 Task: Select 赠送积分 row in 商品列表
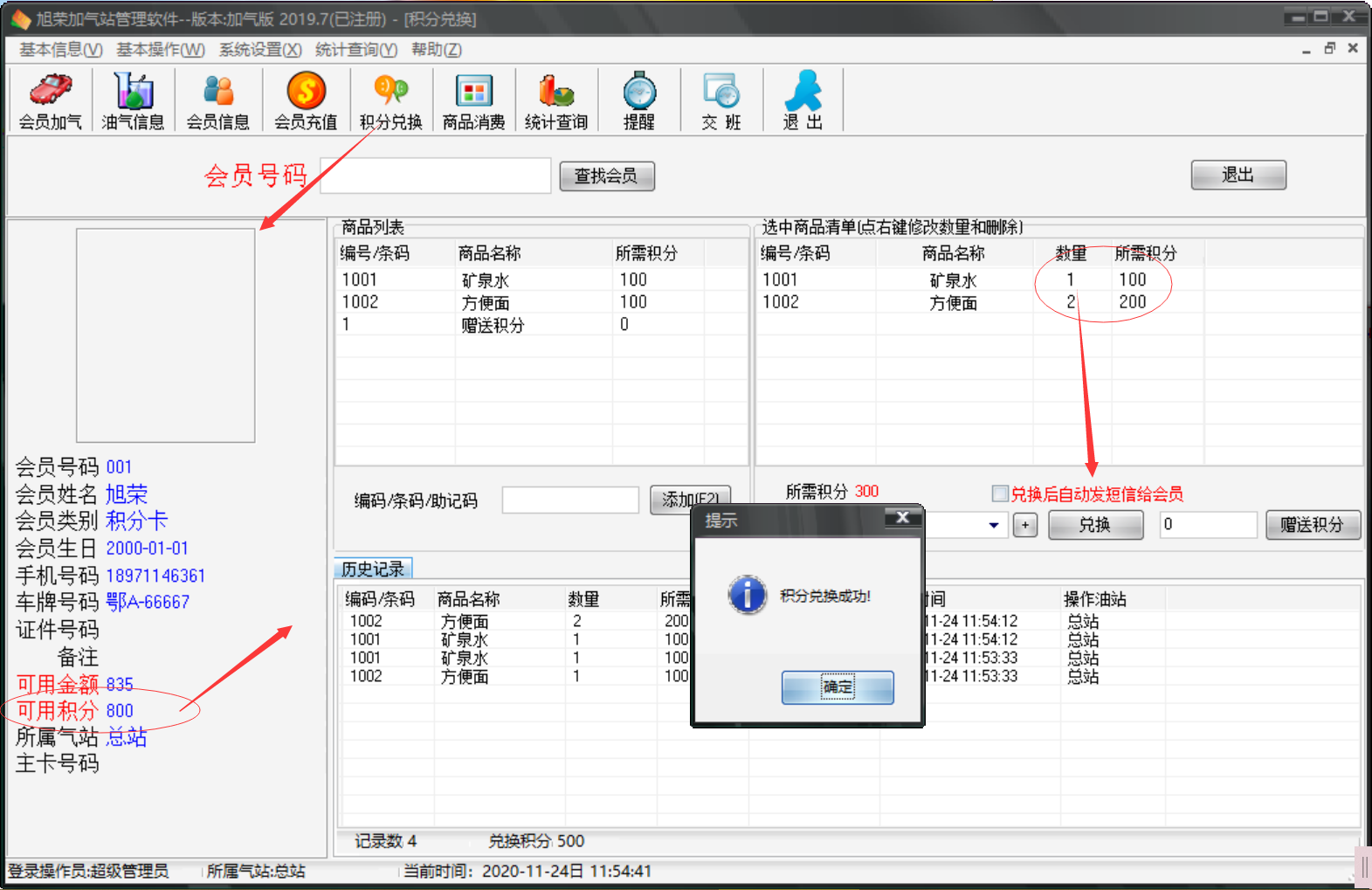(541, 325)
